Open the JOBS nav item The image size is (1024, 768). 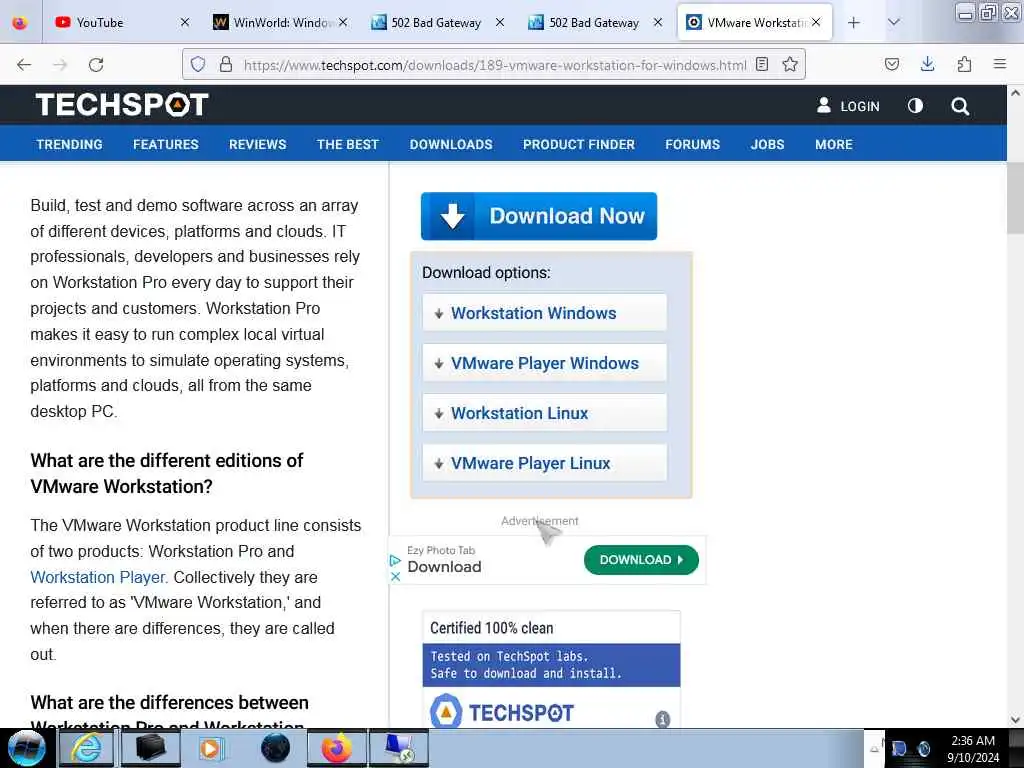click(767, 144)
